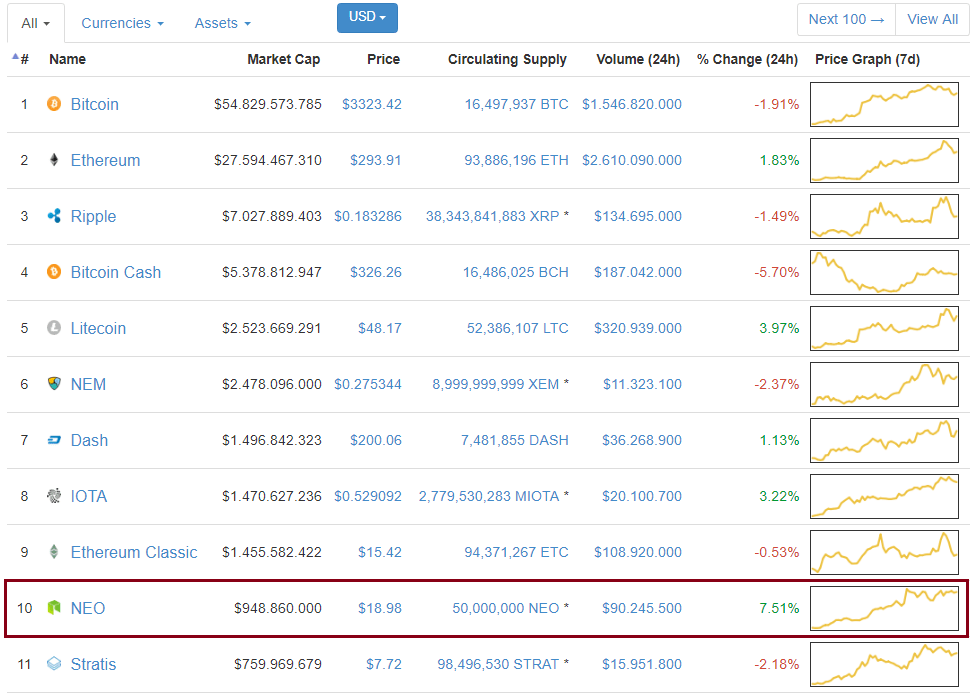Go to the Next 100 page
Image resolution: width=971 pixels, height=694 pixels.
pos(846,19)
